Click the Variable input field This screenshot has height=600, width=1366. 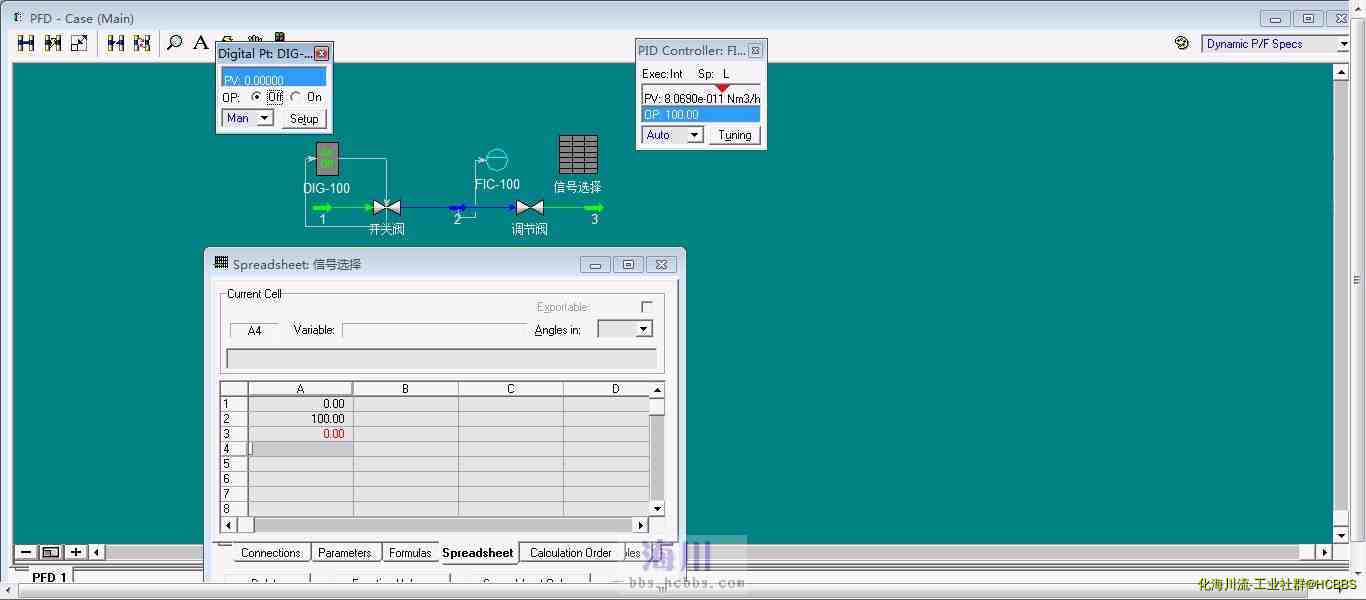(x=434, y=330)
